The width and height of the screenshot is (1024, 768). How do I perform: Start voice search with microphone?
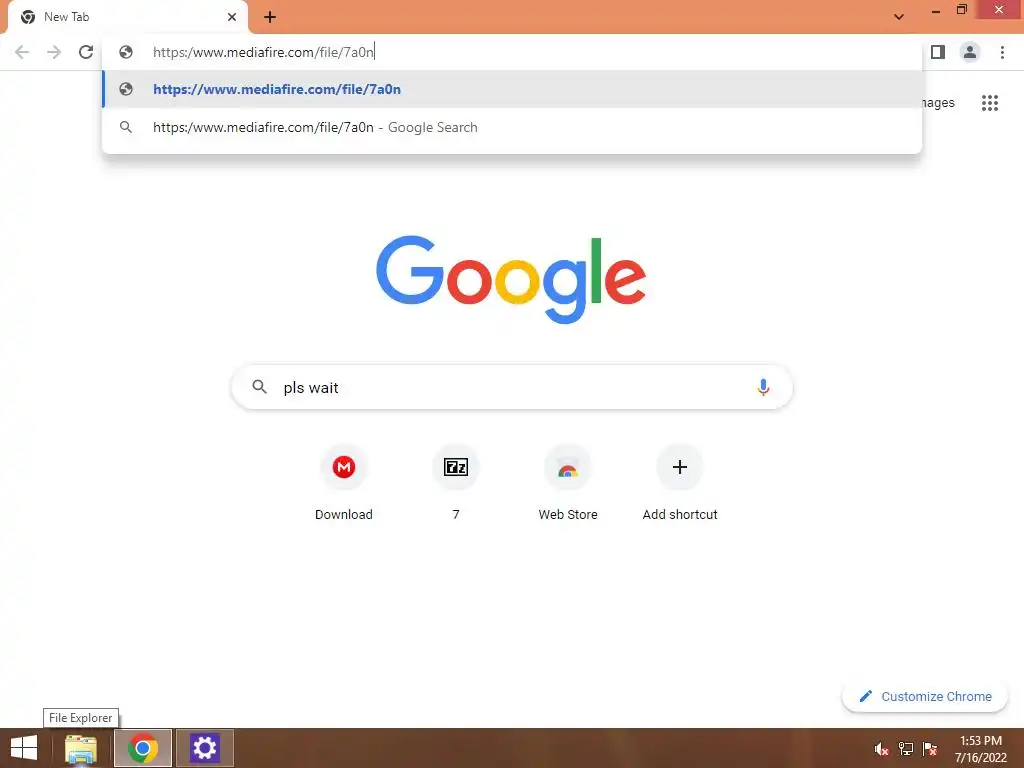[x=763, y=387]
